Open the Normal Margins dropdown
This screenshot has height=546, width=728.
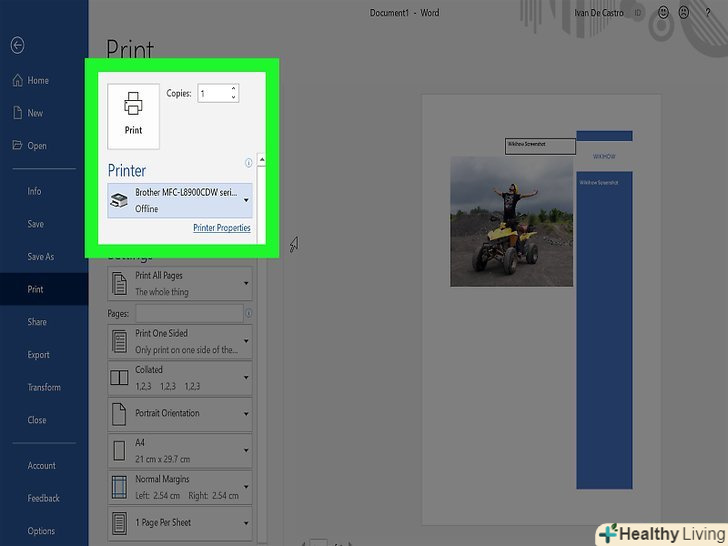coord(246,487)
